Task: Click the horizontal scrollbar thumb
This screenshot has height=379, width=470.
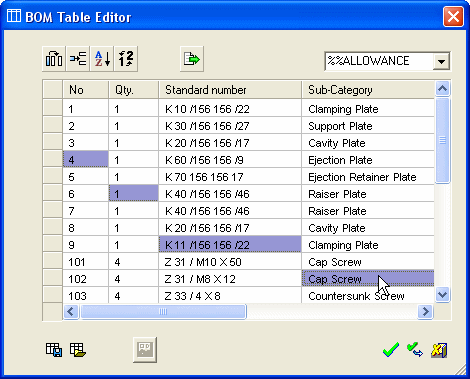Action: click(163, 312)
